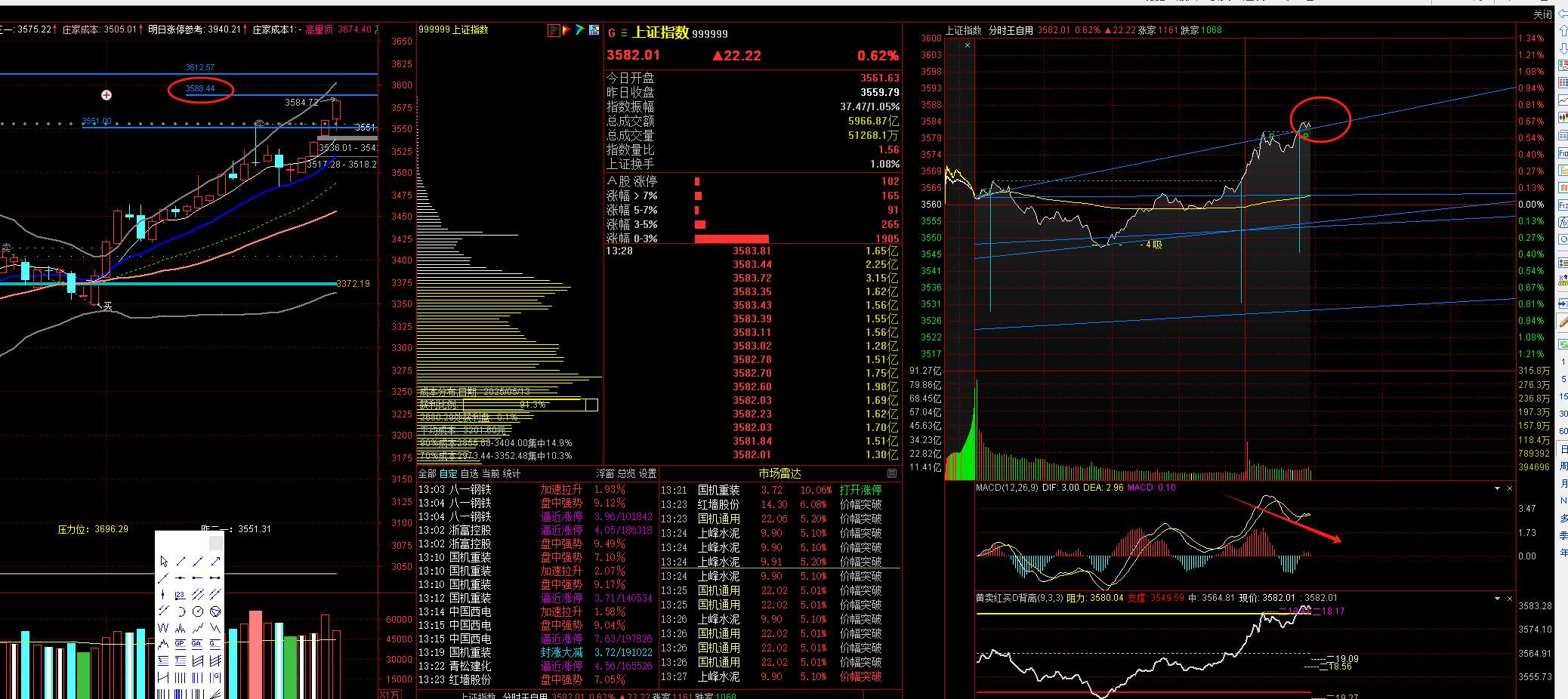
Task: Click the 3588.44 price line label
Action: [x=200, y=89]
